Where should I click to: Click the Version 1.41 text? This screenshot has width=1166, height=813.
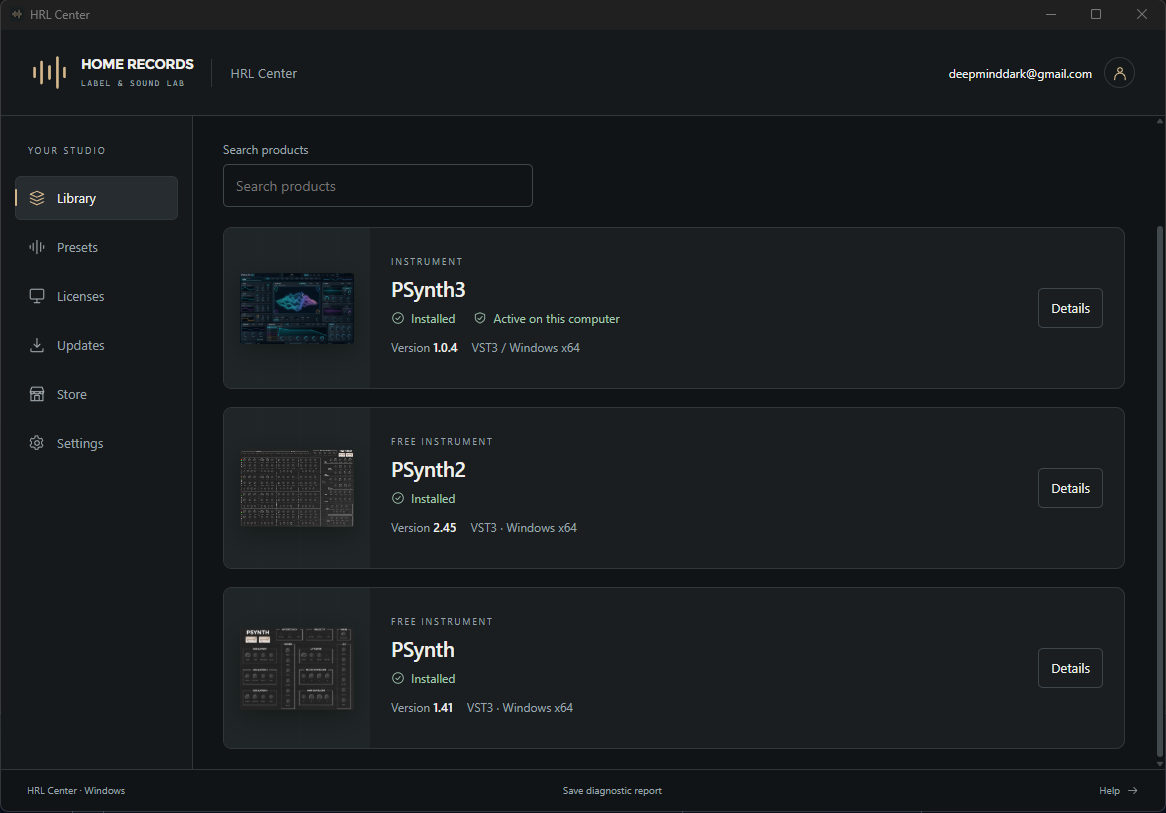(x=422, y=707)
